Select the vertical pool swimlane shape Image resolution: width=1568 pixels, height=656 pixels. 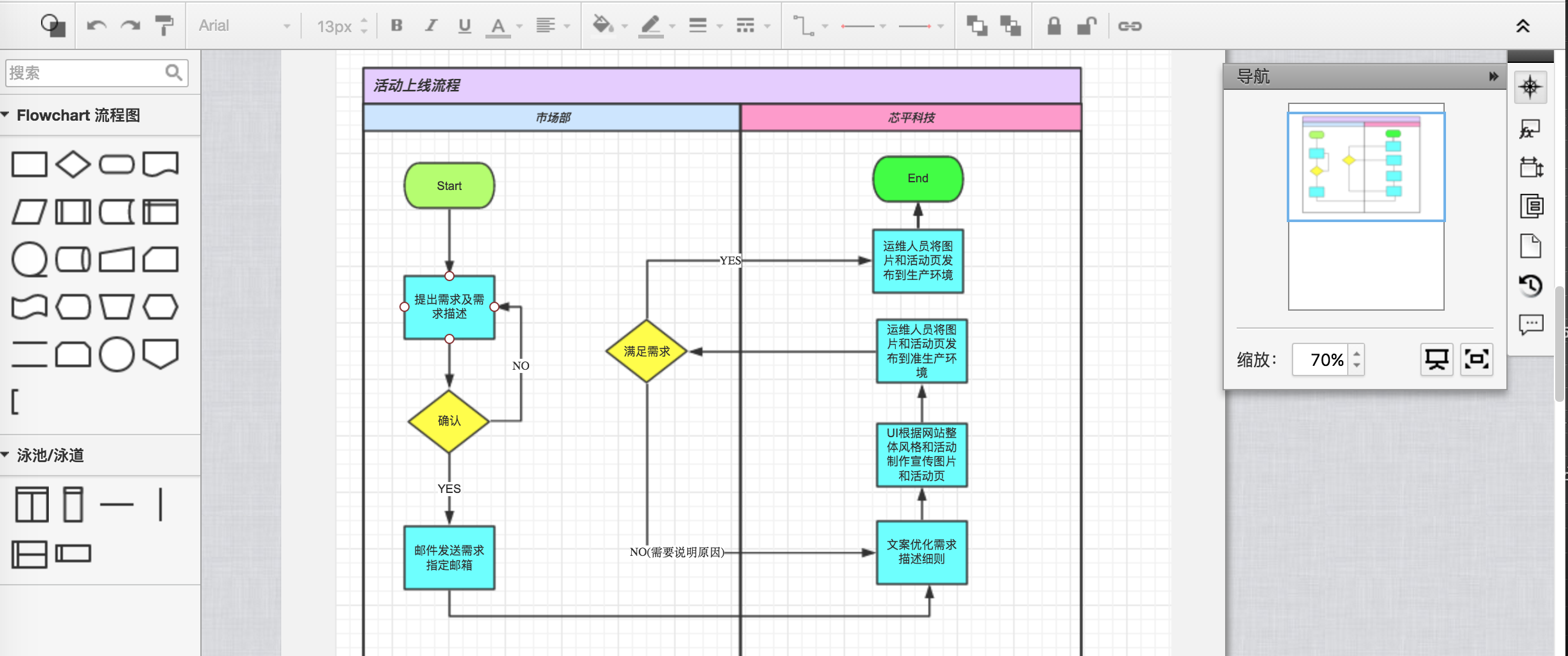[32, 505]
